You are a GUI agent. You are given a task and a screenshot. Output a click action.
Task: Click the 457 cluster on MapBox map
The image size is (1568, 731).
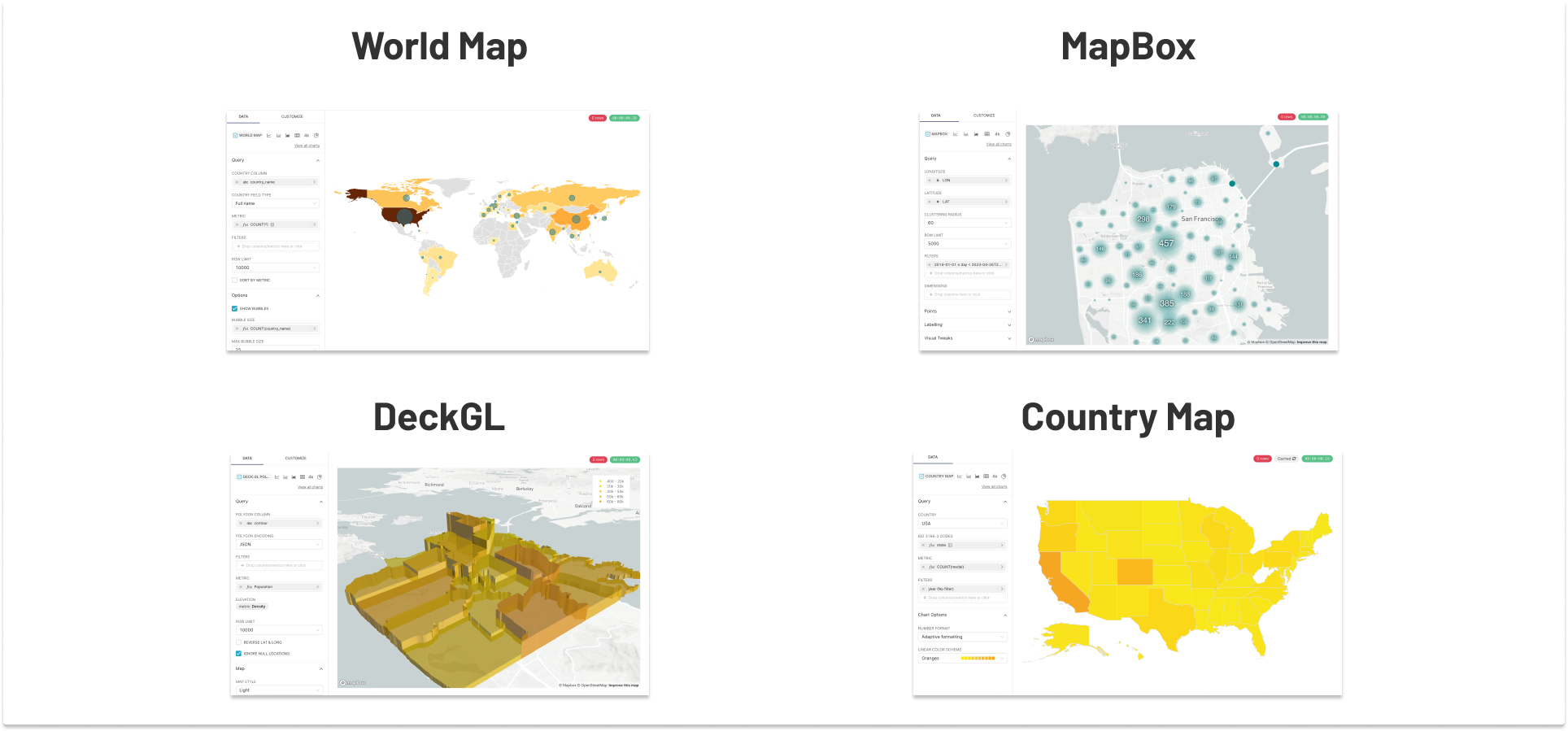[x=1166, y=243]
